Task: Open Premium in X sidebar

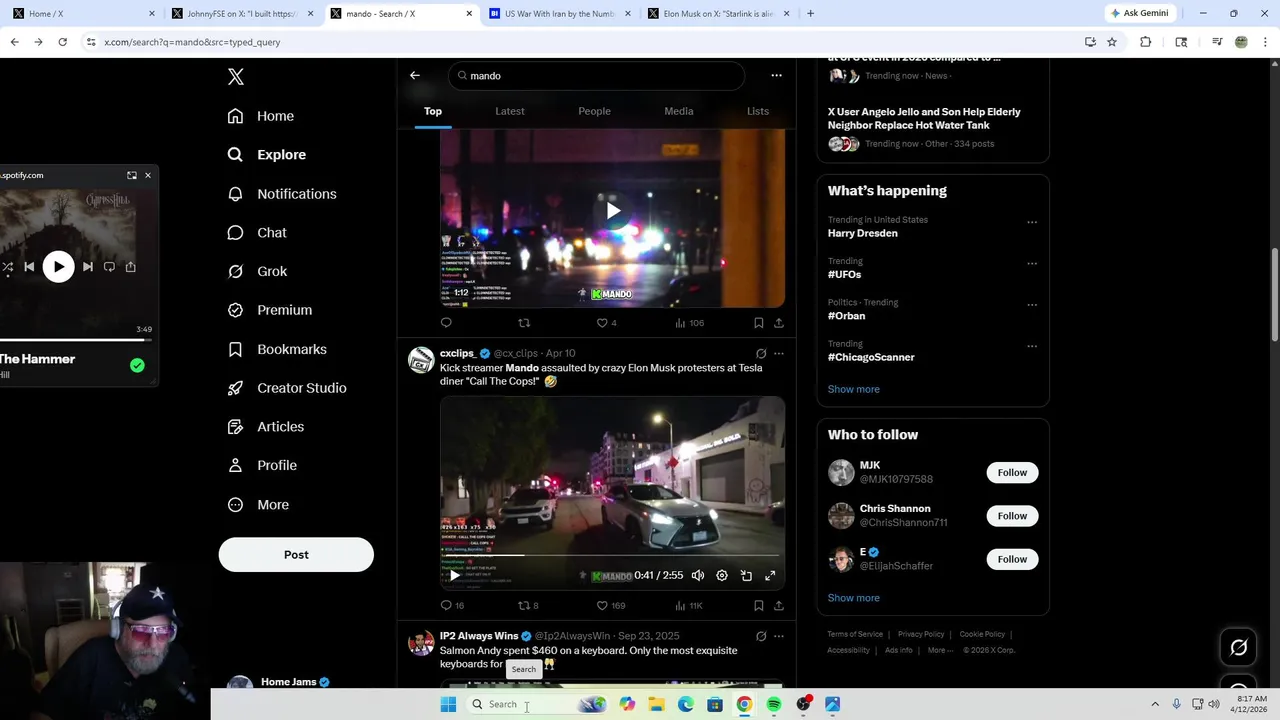Action: tap(270, 310)
